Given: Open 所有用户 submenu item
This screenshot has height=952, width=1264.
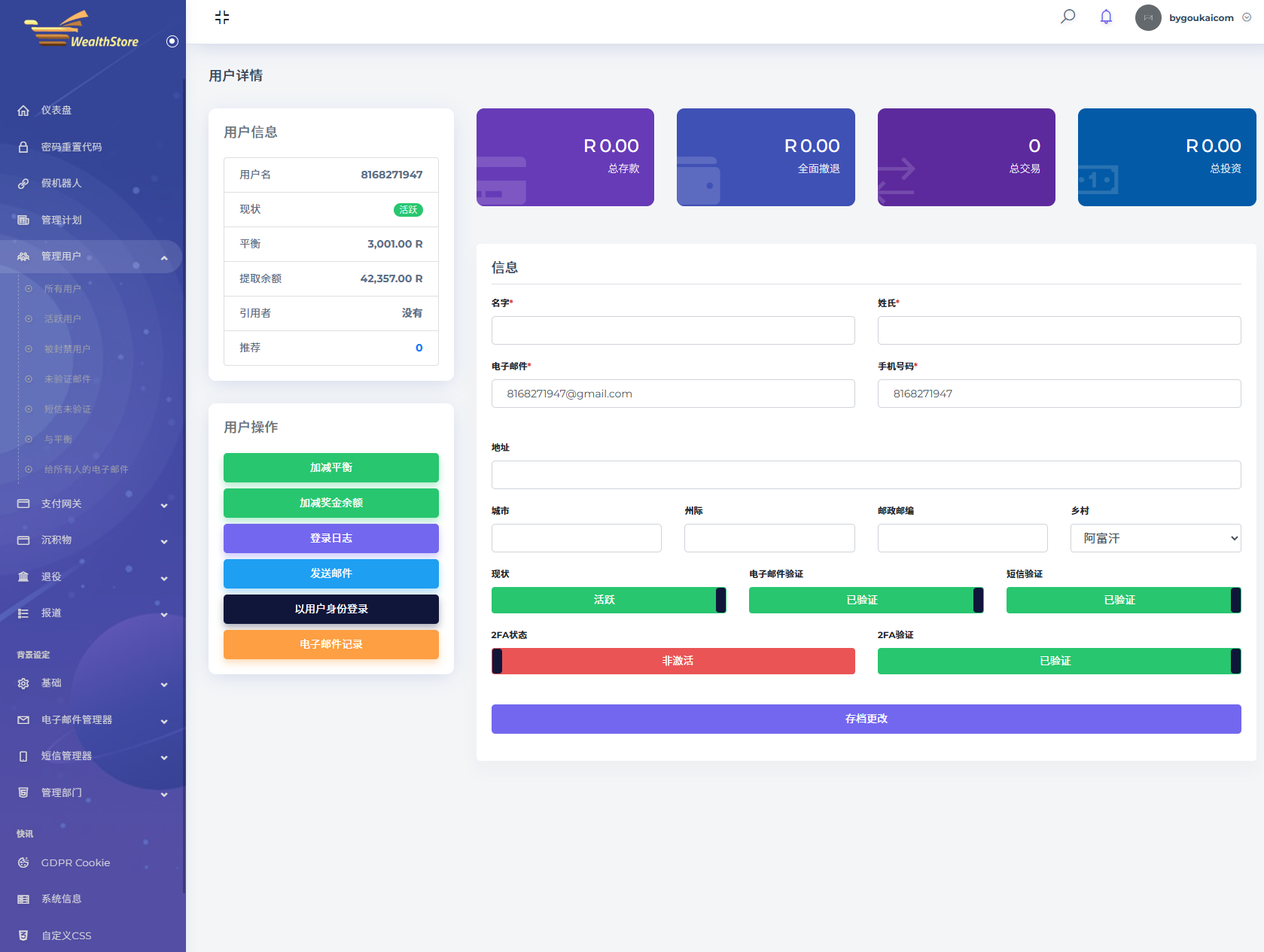Looking at the screenshot, I should (x=62, y=289).
